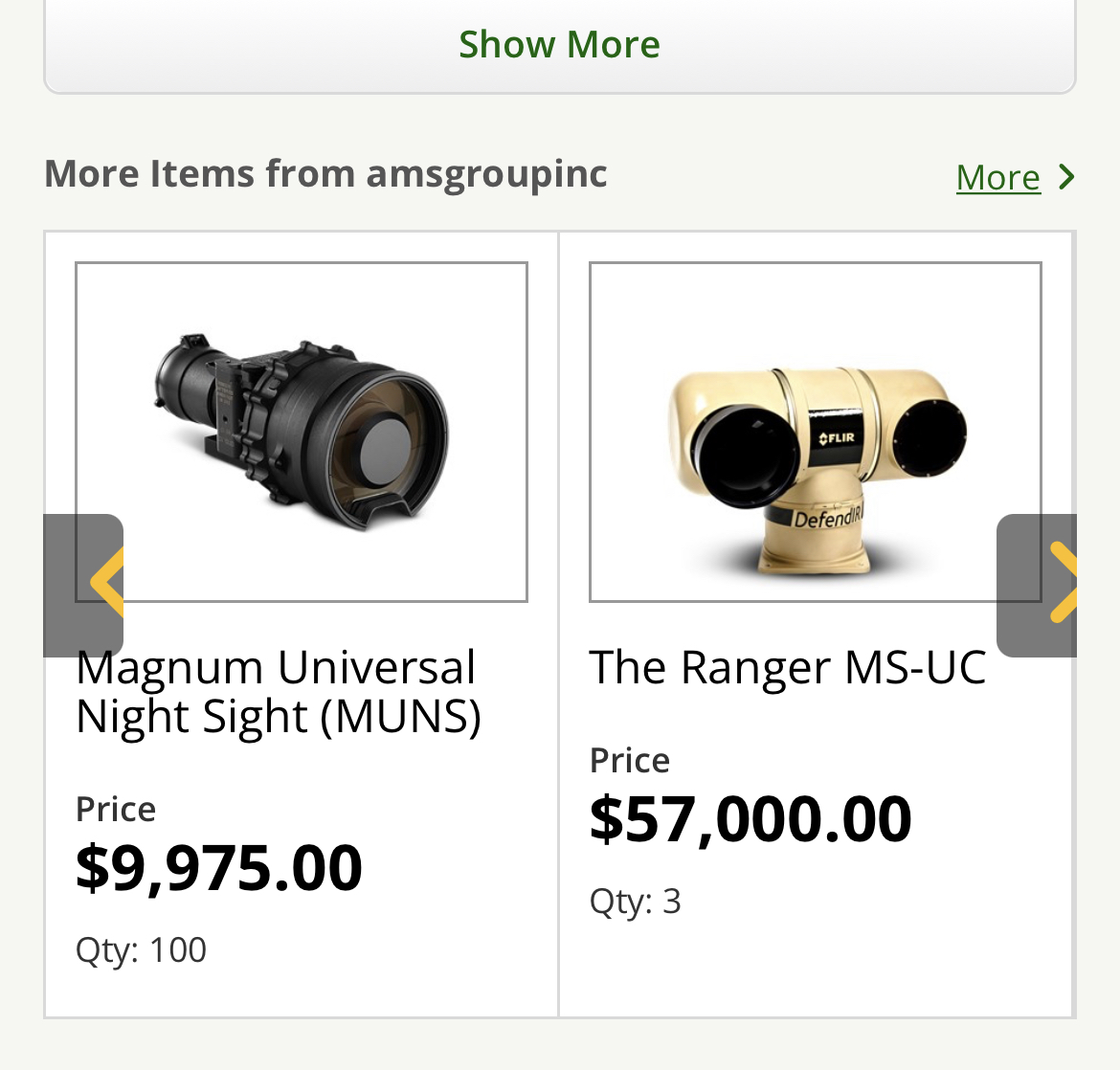Click the Show More button
Image resolution: width=1120 pixels, height=1070 pixels.
560,45
